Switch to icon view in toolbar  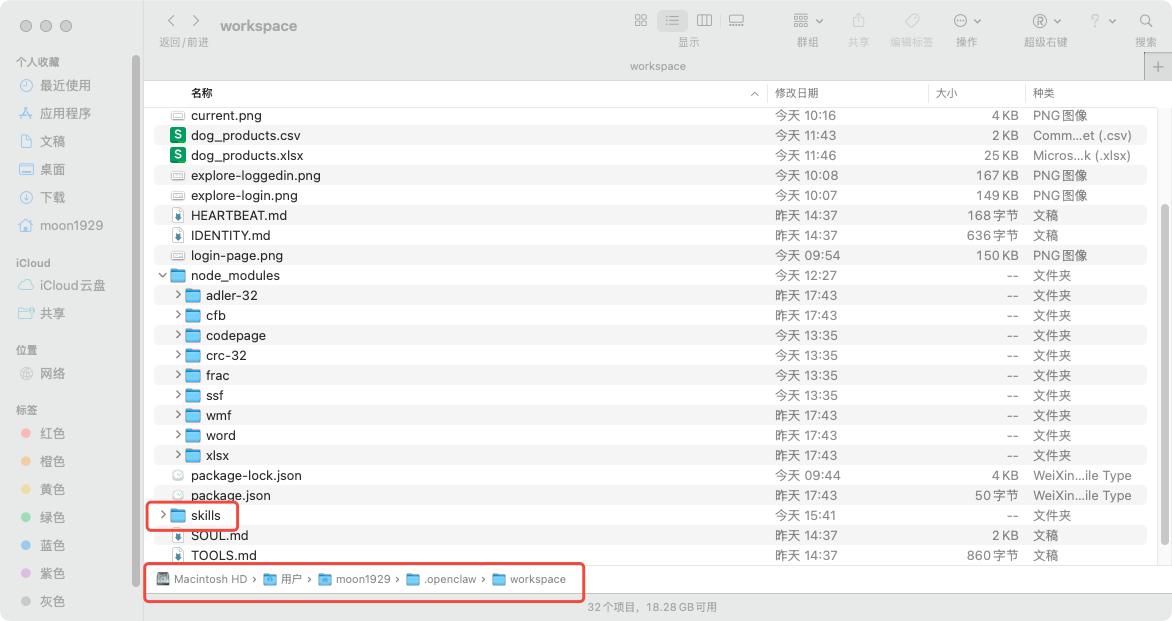click(641, 21)
